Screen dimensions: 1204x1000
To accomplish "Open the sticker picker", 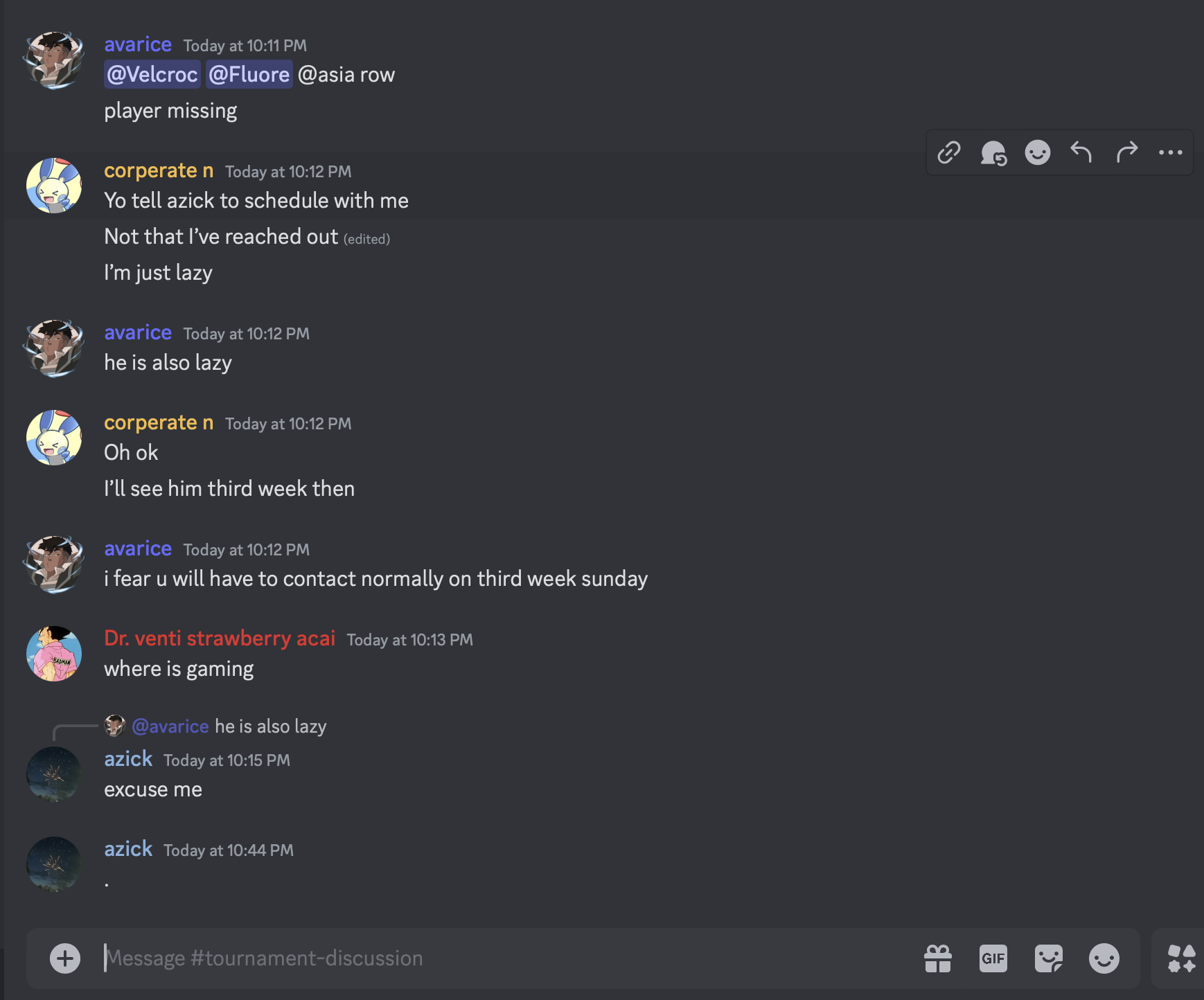I will point(1049,958).
